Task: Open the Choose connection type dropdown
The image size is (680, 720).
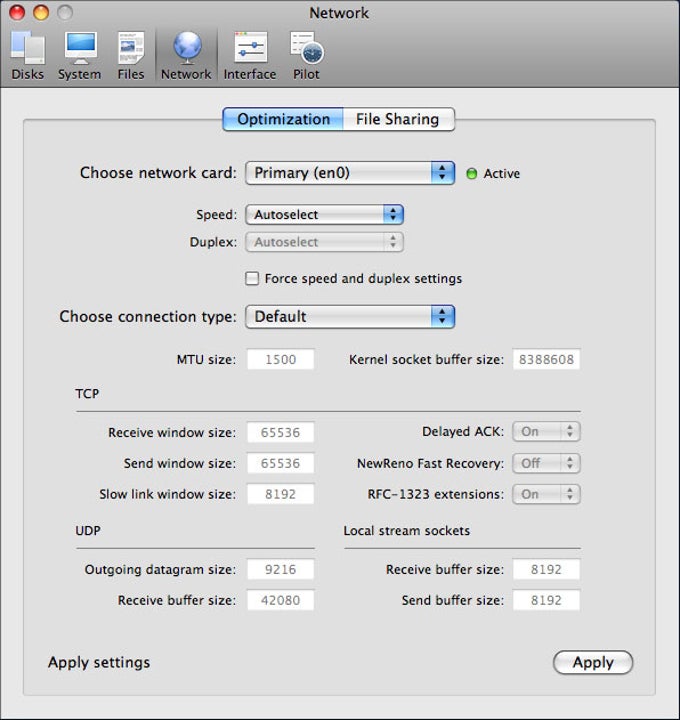Action: click(350, 316)
